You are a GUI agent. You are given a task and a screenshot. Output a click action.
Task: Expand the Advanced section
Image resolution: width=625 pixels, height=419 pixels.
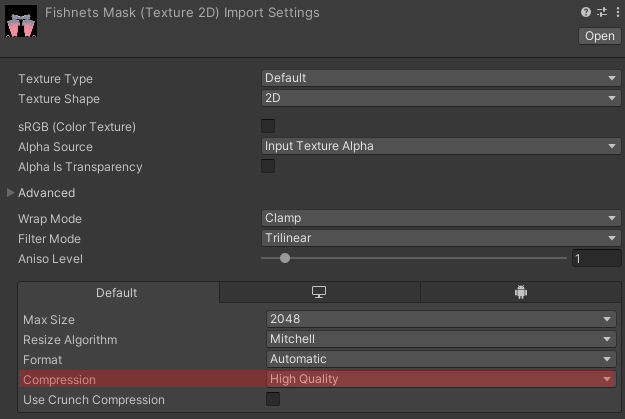(x=12, y=192)
